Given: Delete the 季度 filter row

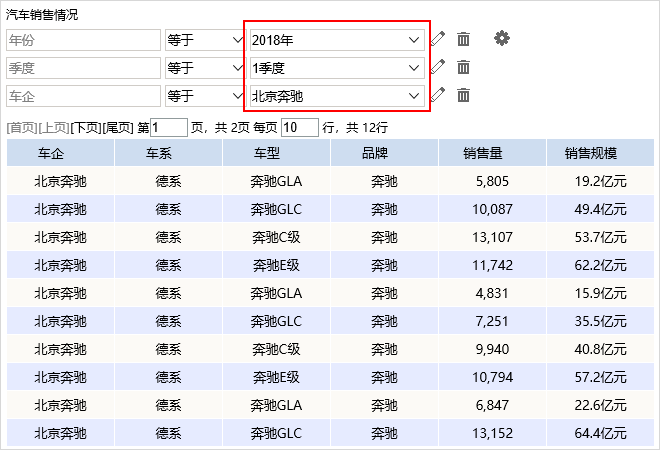Looking at the screenshot, I should (463, 67).
